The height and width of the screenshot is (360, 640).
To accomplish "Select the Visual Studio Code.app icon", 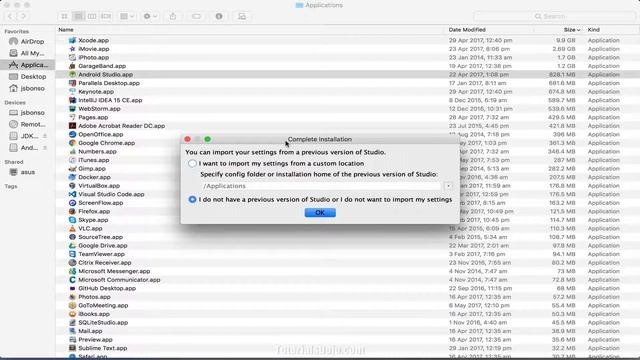I will (x=72, y=194).
